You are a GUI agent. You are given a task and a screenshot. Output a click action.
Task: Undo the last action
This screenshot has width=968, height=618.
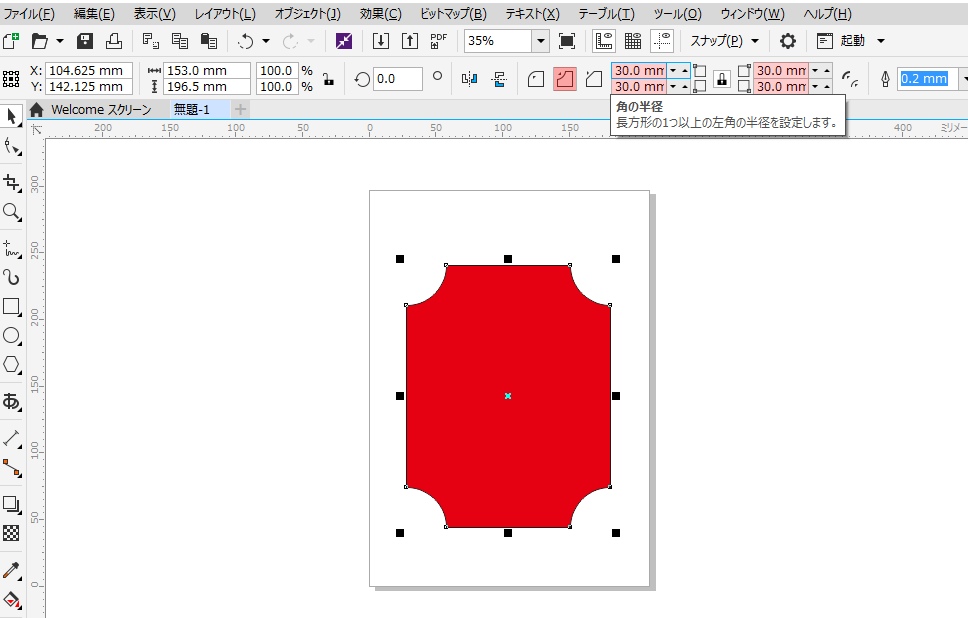(x=246, y=41)
